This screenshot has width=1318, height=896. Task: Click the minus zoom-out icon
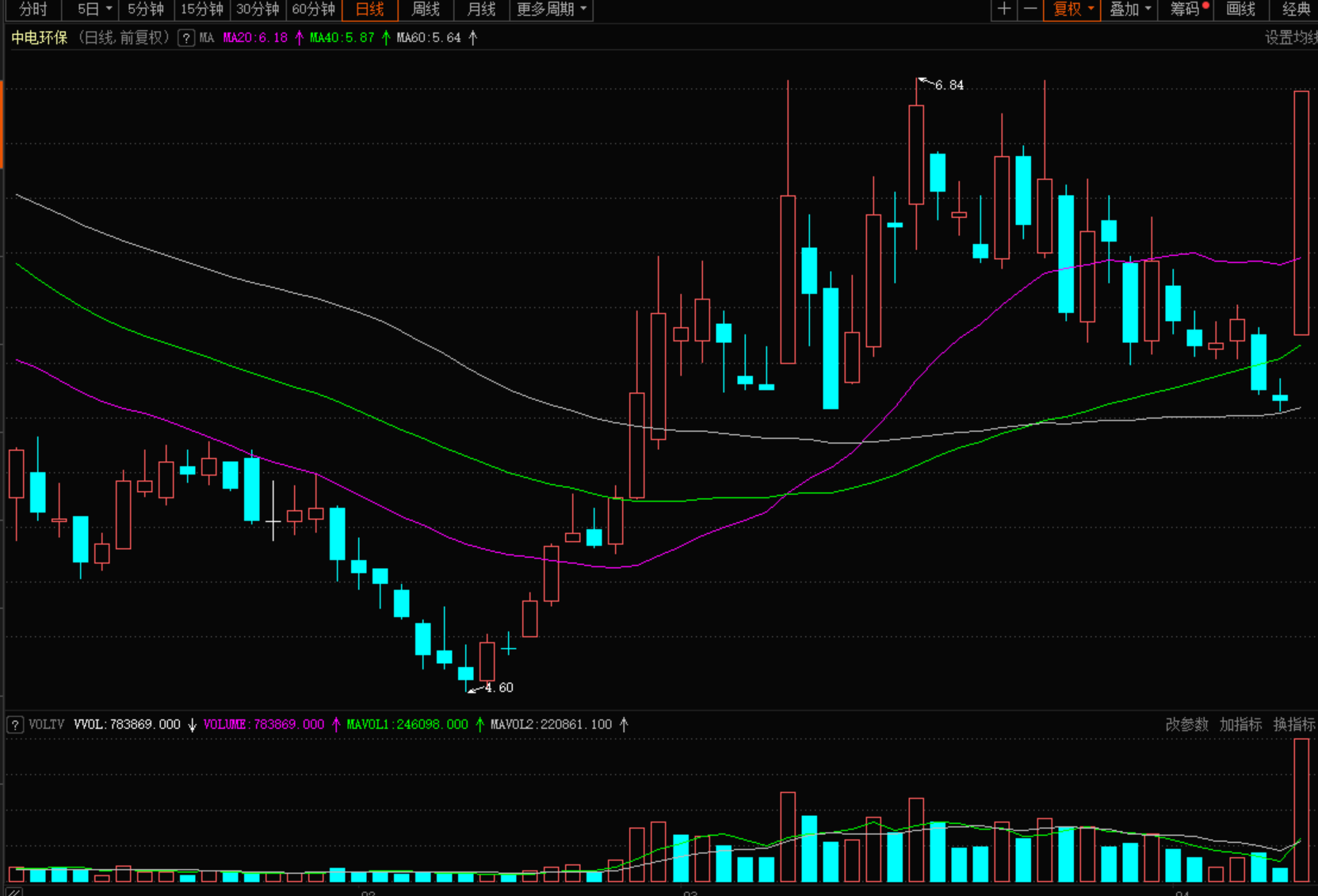[1030, 10]
